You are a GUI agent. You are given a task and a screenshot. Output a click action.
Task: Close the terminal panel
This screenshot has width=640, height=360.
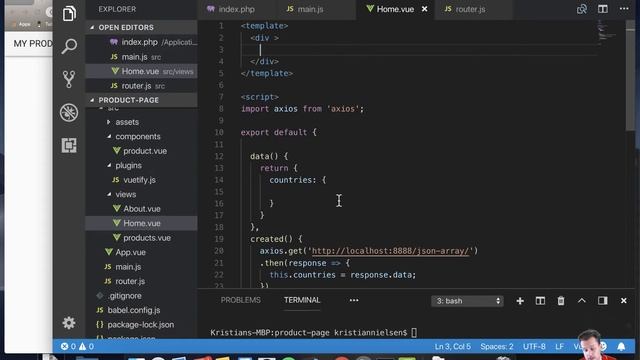tap(624, 301)
